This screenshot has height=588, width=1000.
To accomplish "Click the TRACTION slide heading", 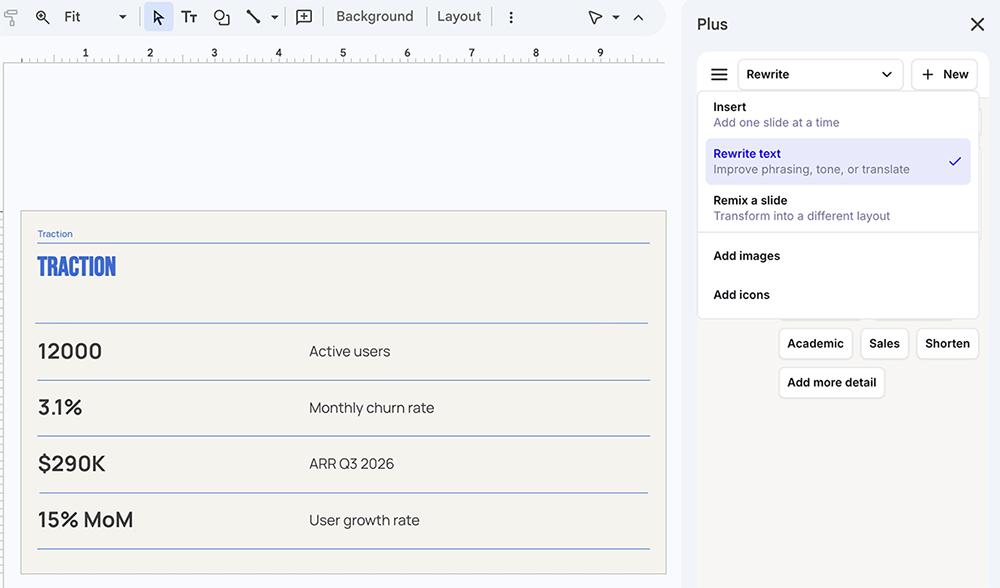I will point(77,267).
